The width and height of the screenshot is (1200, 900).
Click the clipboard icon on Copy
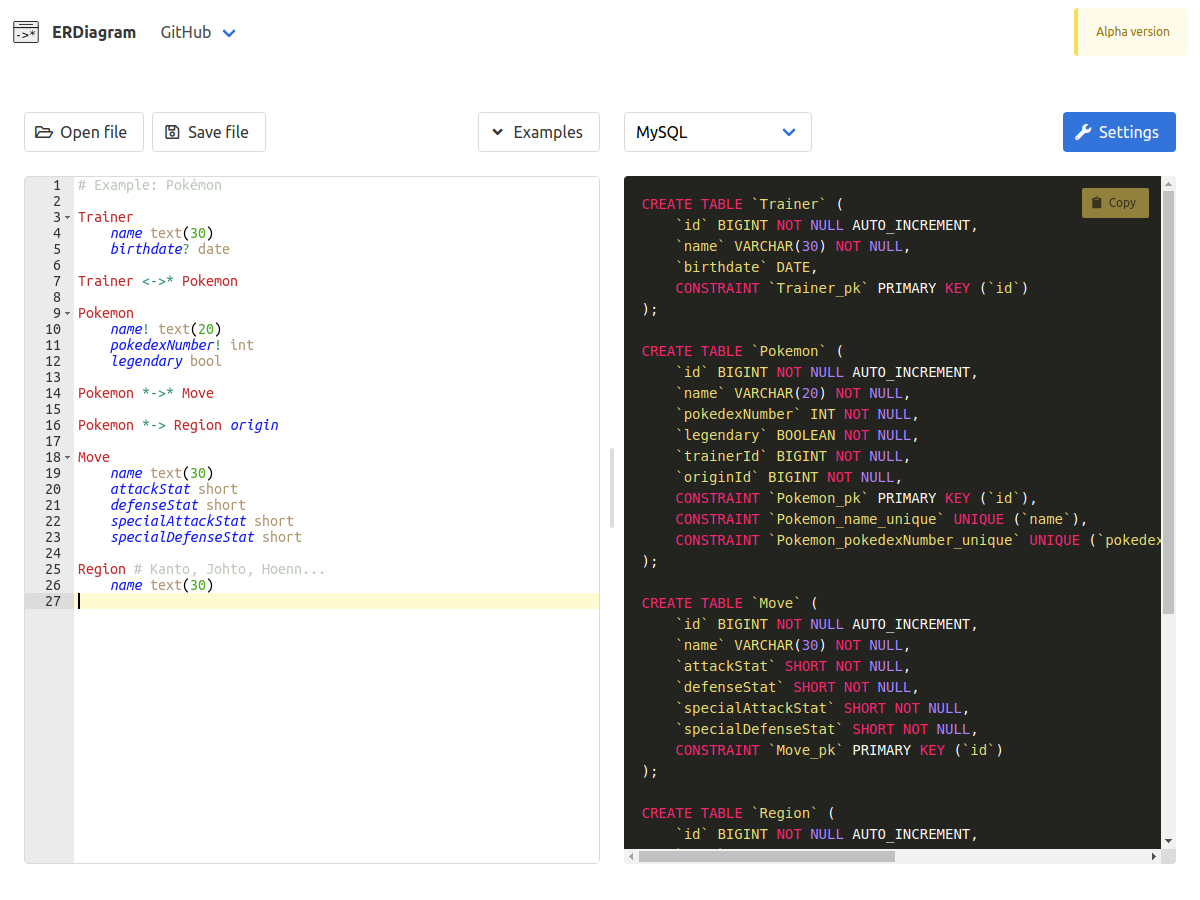coord(1097,203)
